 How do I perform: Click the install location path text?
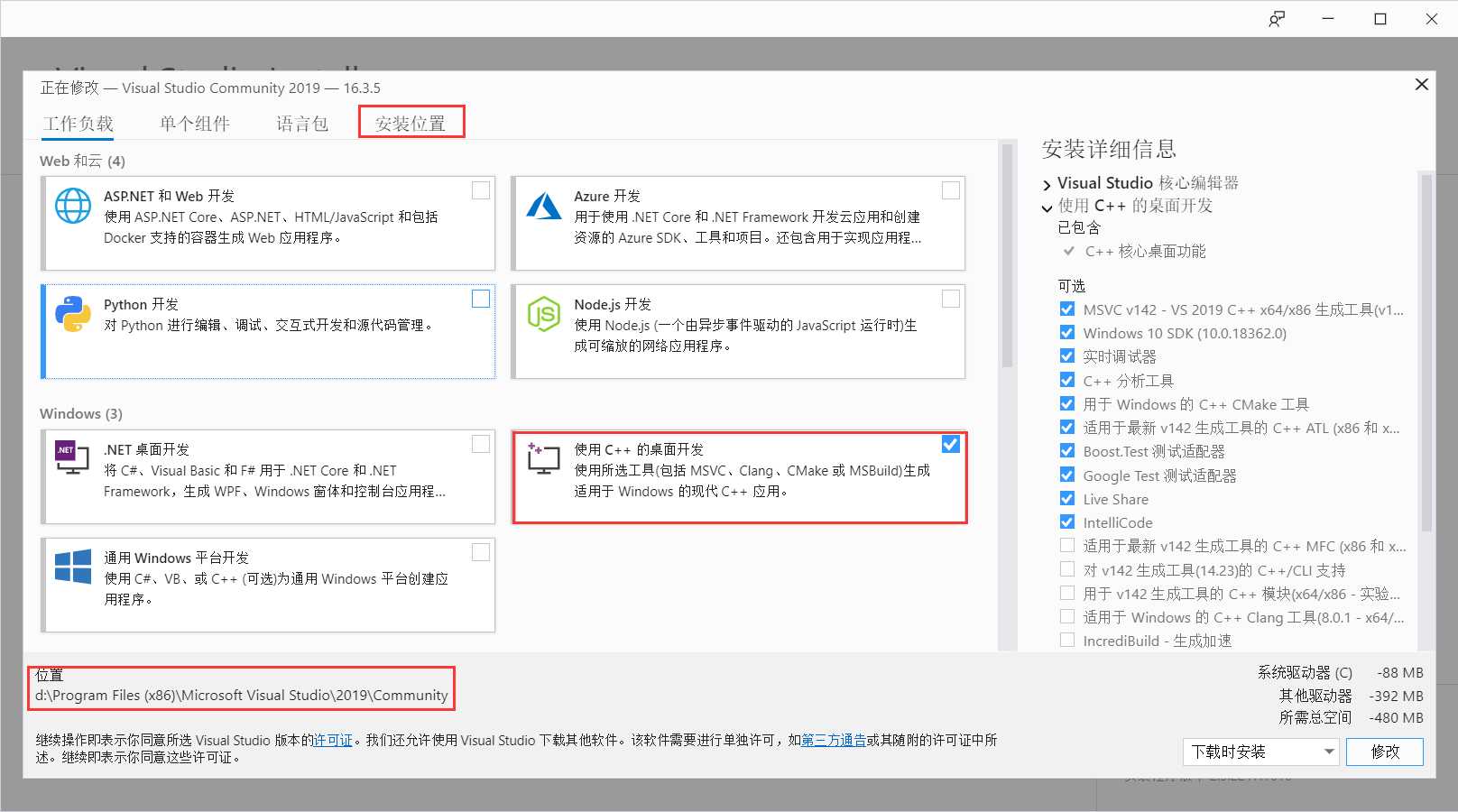point(242,695)
